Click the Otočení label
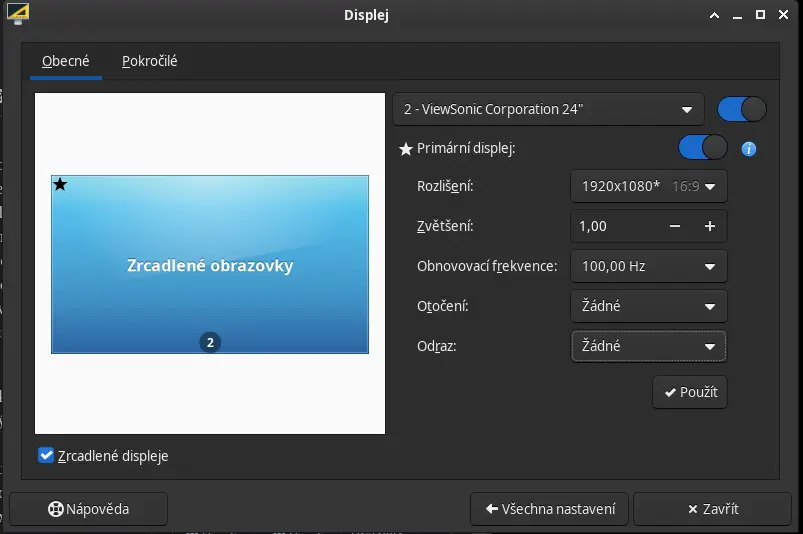 (442, 306)
